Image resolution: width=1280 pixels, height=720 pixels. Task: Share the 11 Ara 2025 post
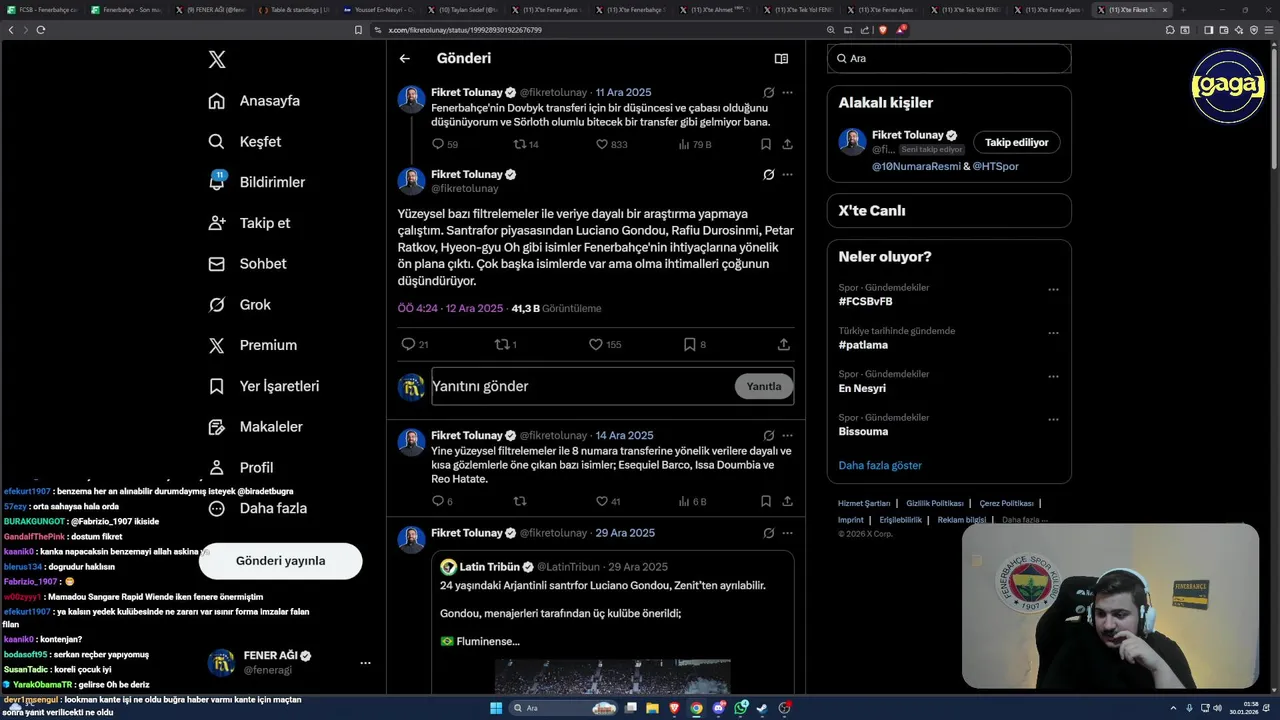[787, 144]
